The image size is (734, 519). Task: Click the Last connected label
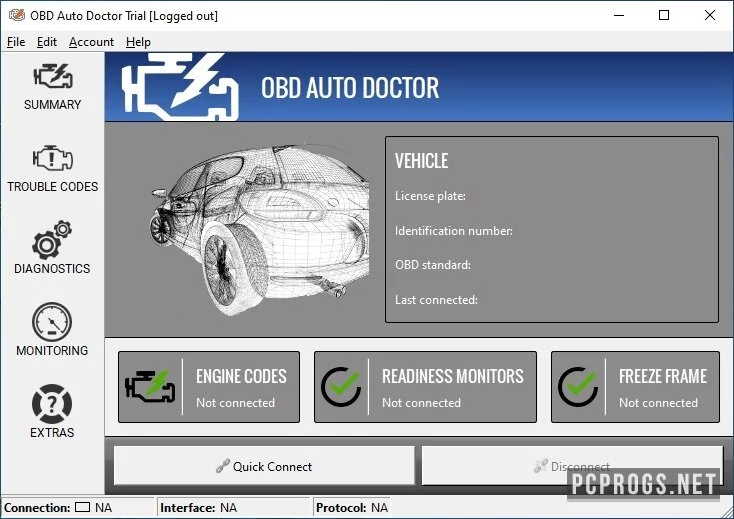(436, 300)
